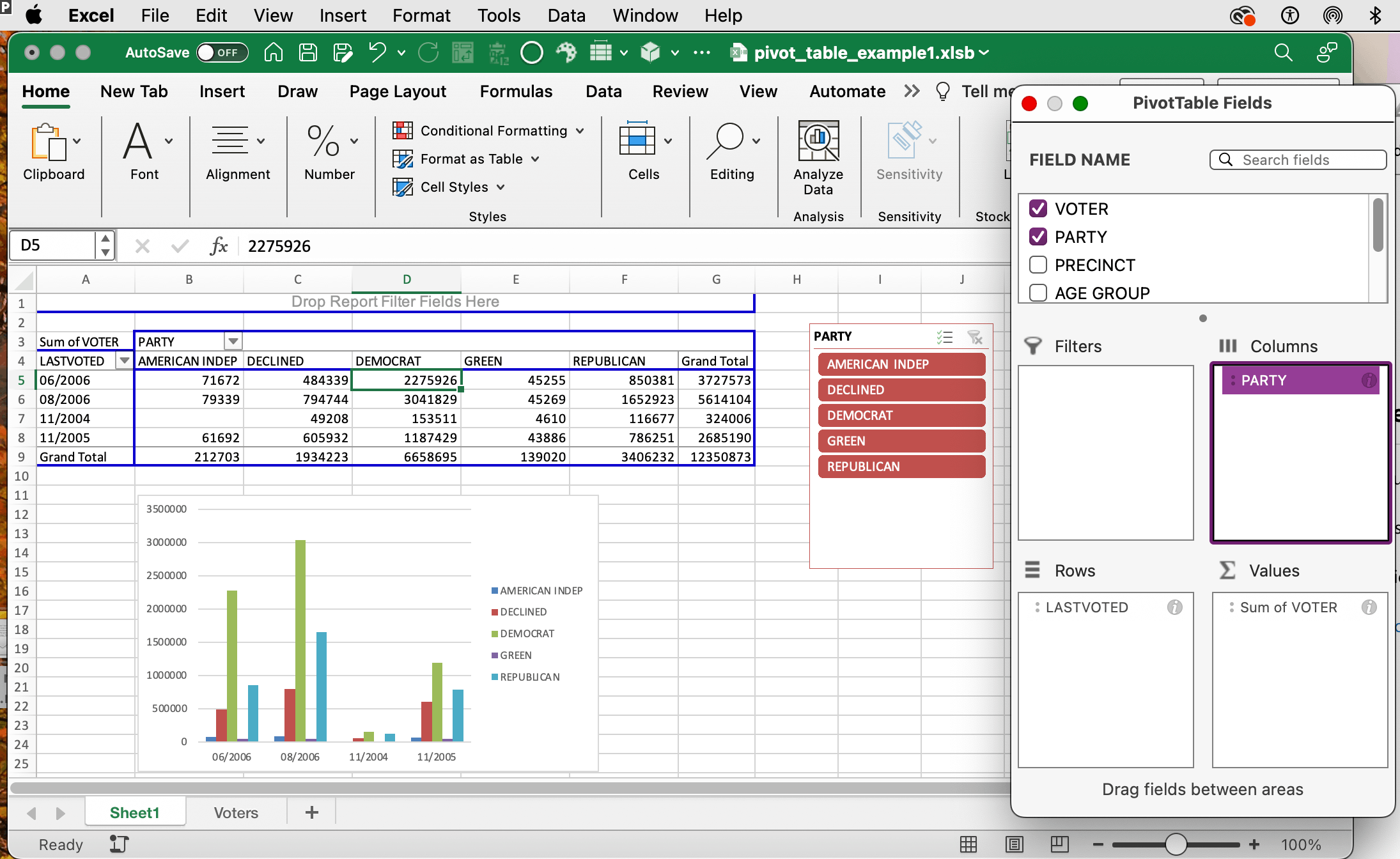Click the Undo arrow icon
Image resolution: width=1400 pixels, height=859 pixels.
377,52
